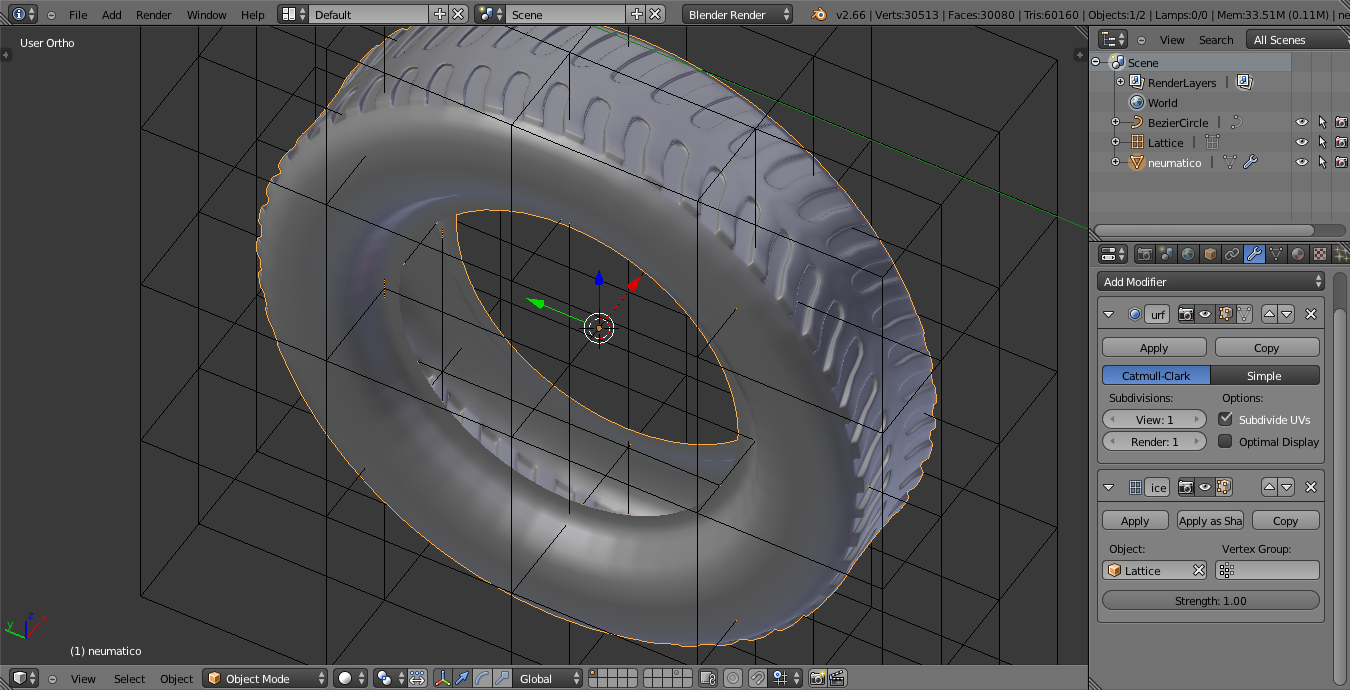Move the Subsurf modifier up
This screenshot has width=1350, height=690.
pos(1269,314)
